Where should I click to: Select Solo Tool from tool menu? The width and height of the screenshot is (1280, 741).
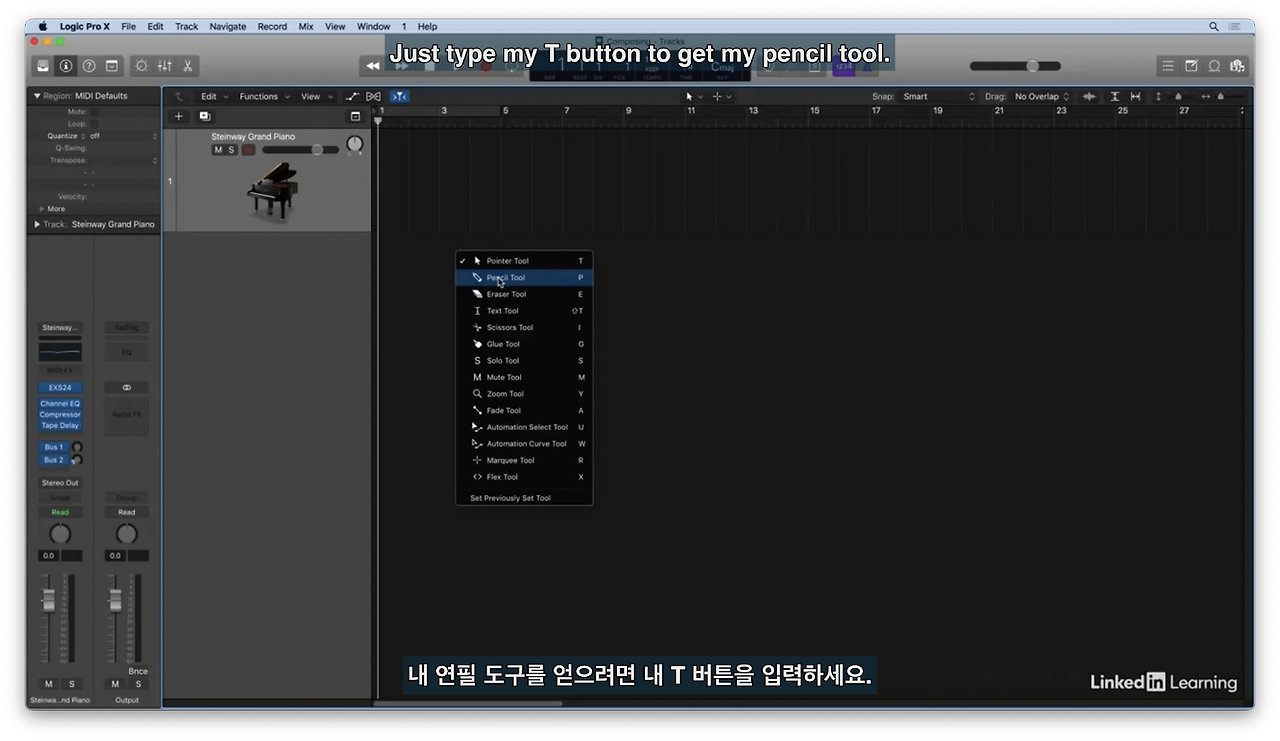[x=524, y=361]
